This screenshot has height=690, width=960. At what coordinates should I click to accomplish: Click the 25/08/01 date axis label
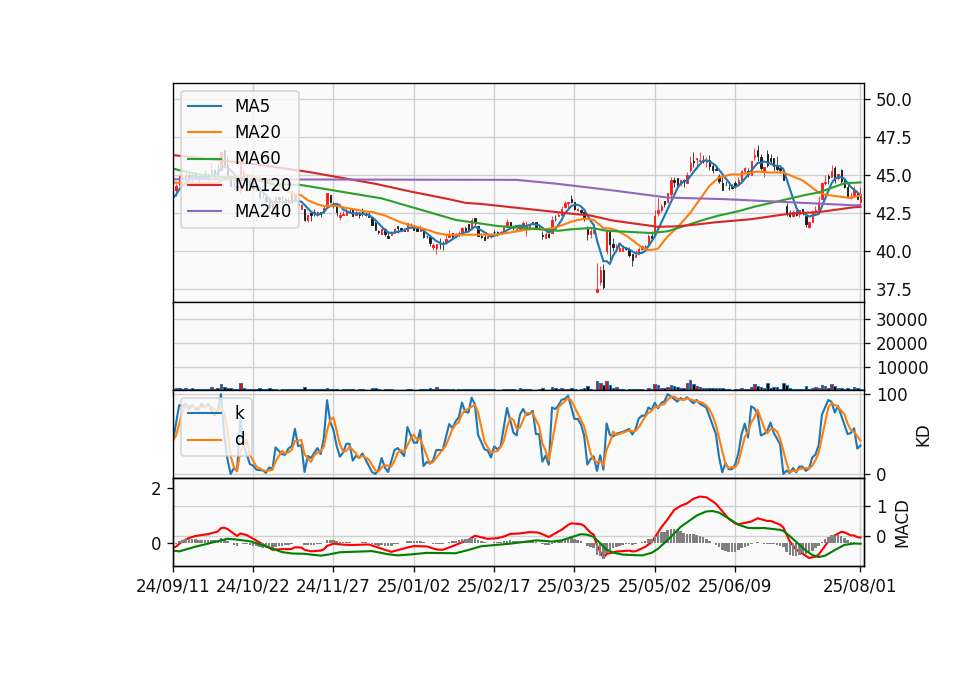860,586
